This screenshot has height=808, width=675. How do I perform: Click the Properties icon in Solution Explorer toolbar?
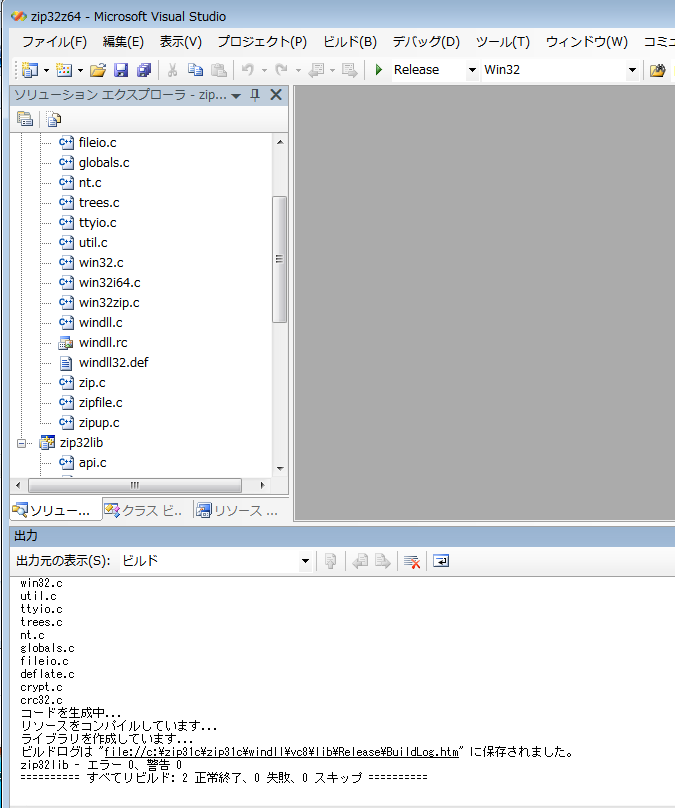pyautogui.click(x=25, y=119)
